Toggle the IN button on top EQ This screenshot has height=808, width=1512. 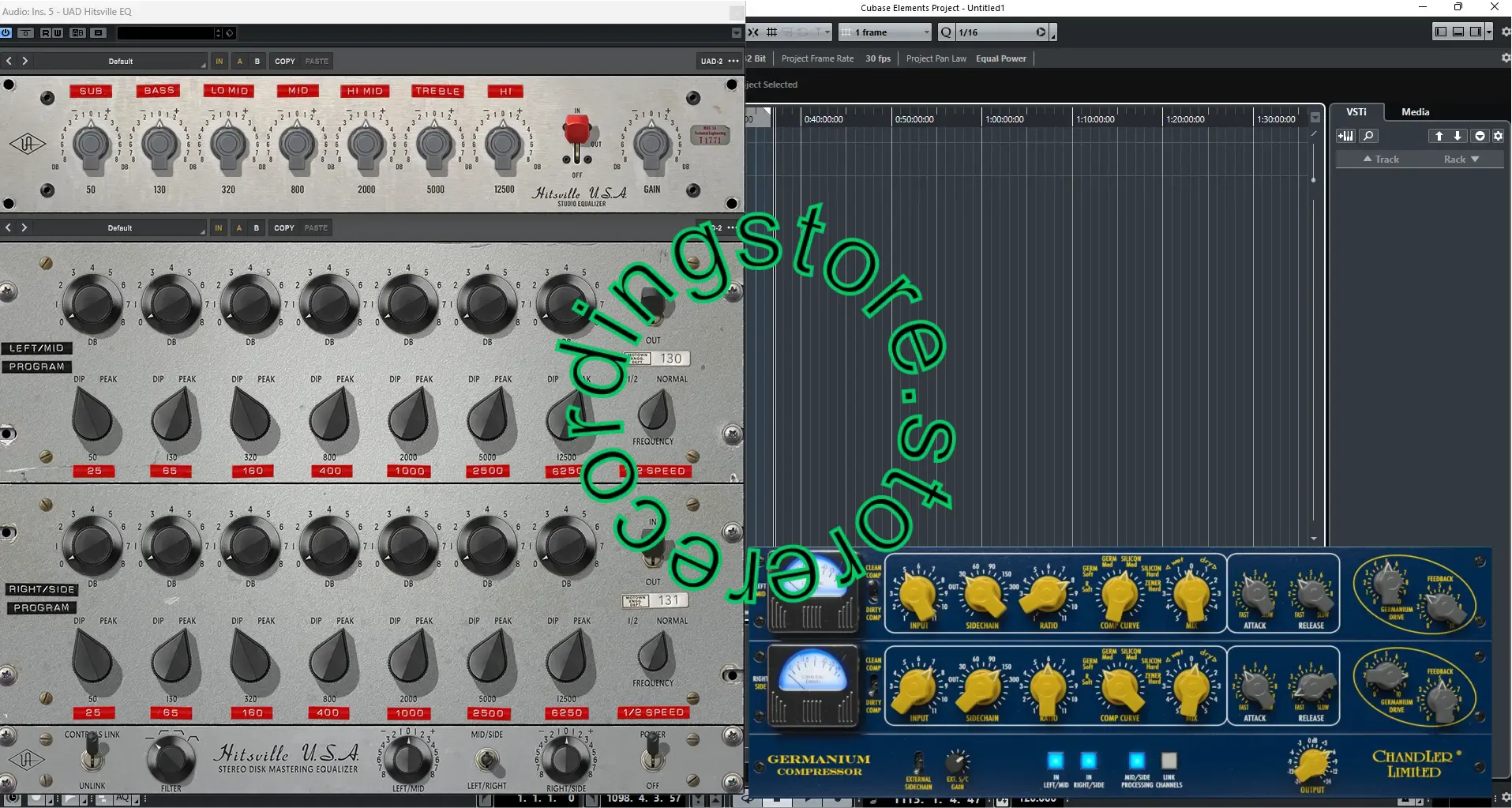point(219,61)
